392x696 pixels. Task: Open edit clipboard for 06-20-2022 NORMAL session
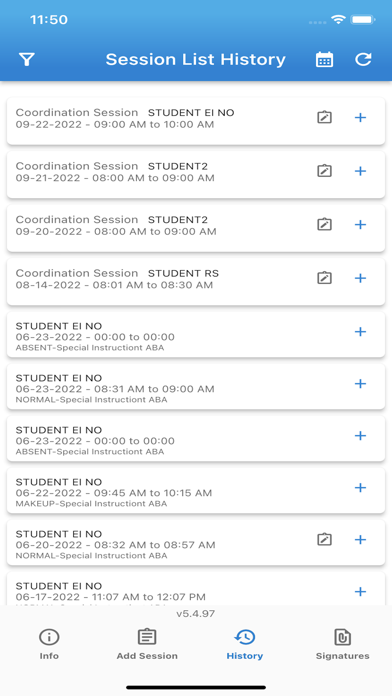tap(325, 539)
